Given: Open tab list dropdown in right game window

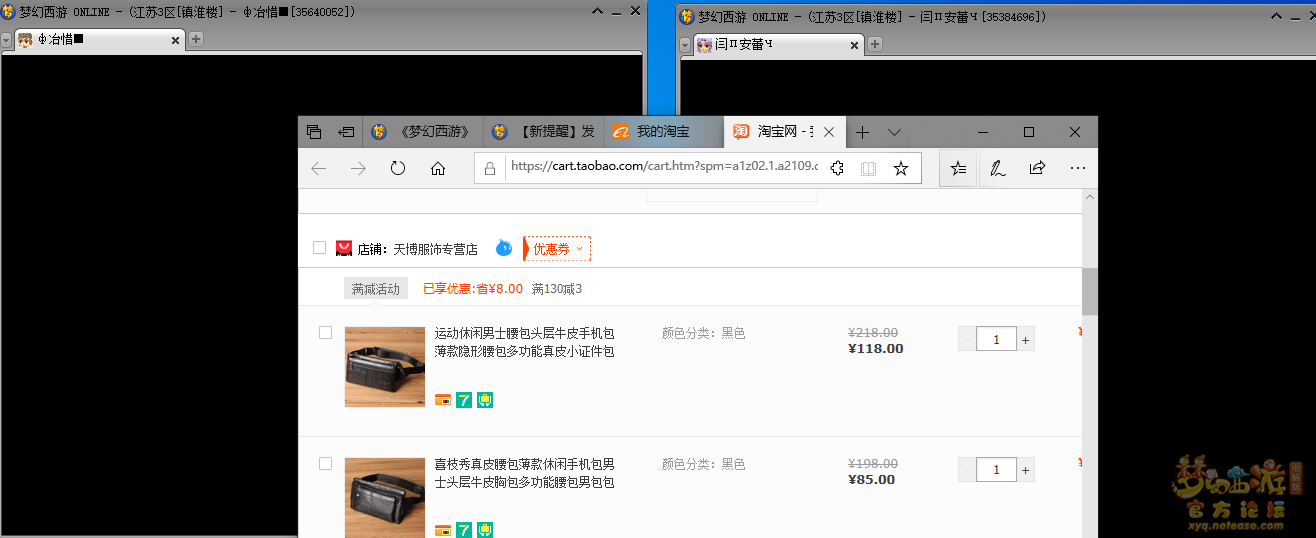Looking at the screenshot, I should coord(685,45).
